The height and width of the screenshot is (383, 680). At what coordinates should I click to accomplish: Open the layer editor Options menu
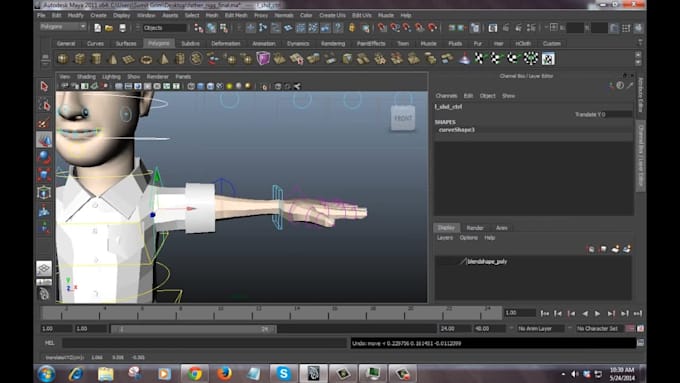[x=468, y=238]
